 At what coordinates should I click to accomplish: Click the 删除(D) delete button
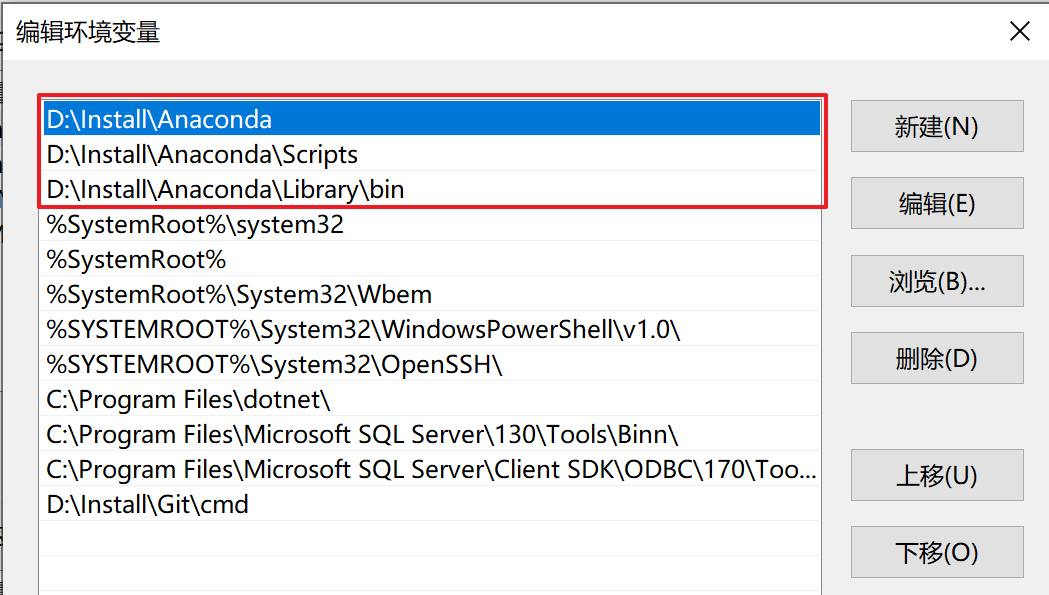[x=937, y=358]
